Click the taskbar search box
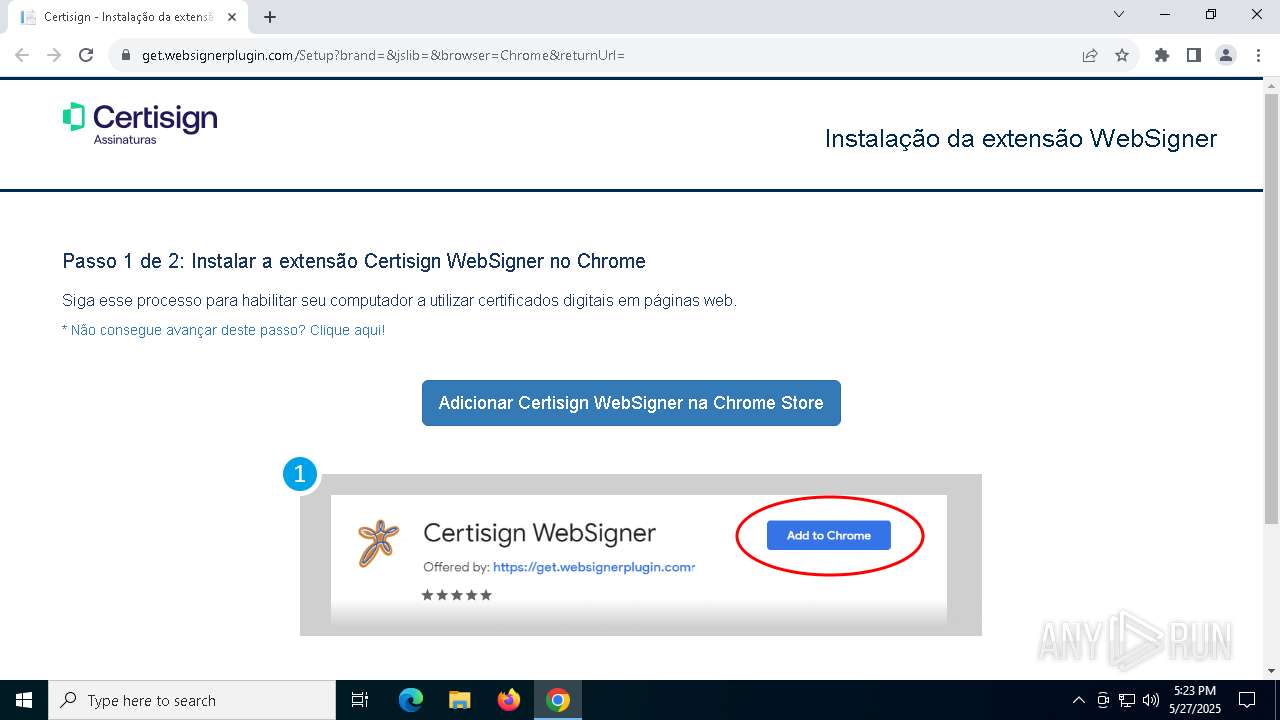Image resolution: width=1280 pixels, height=720 pixels. pyautogui.click(x=192, y=700)
